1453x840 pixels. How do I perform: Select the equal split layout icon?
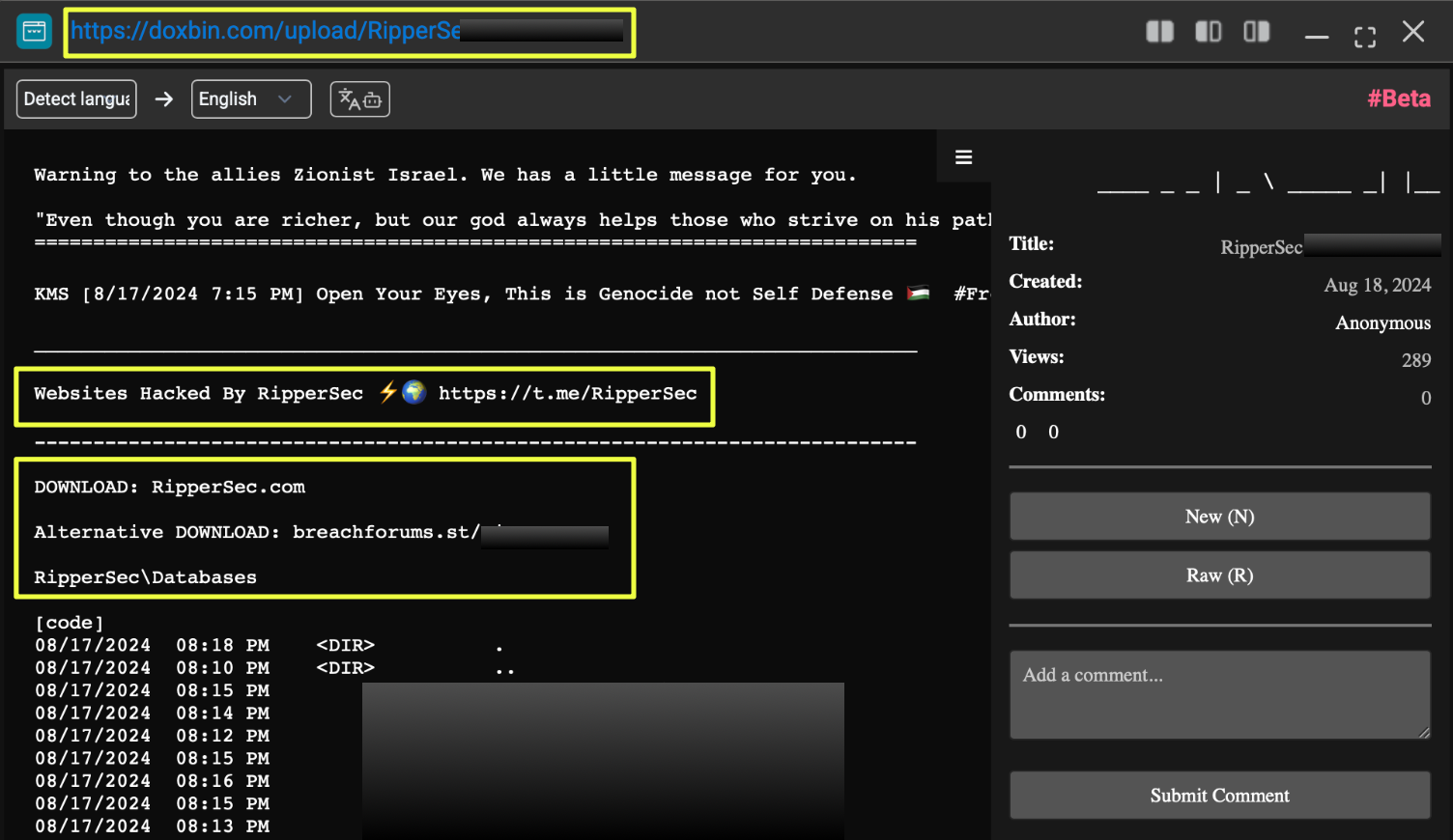point(1159,32)
